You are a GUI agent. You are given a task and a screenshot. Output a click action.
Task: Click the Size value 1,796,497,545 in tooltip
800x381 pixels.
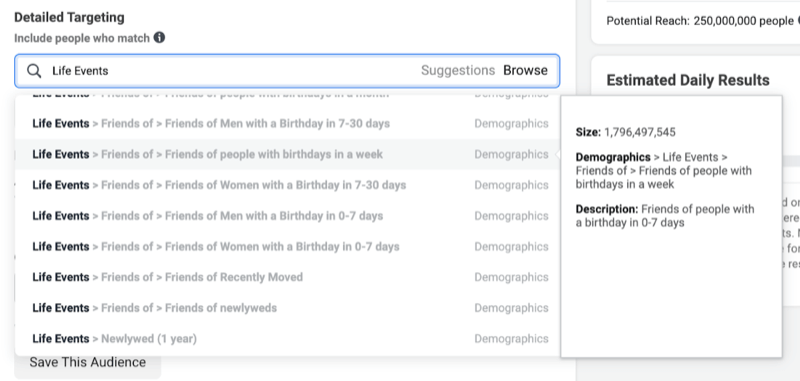[x=640, y=133]
